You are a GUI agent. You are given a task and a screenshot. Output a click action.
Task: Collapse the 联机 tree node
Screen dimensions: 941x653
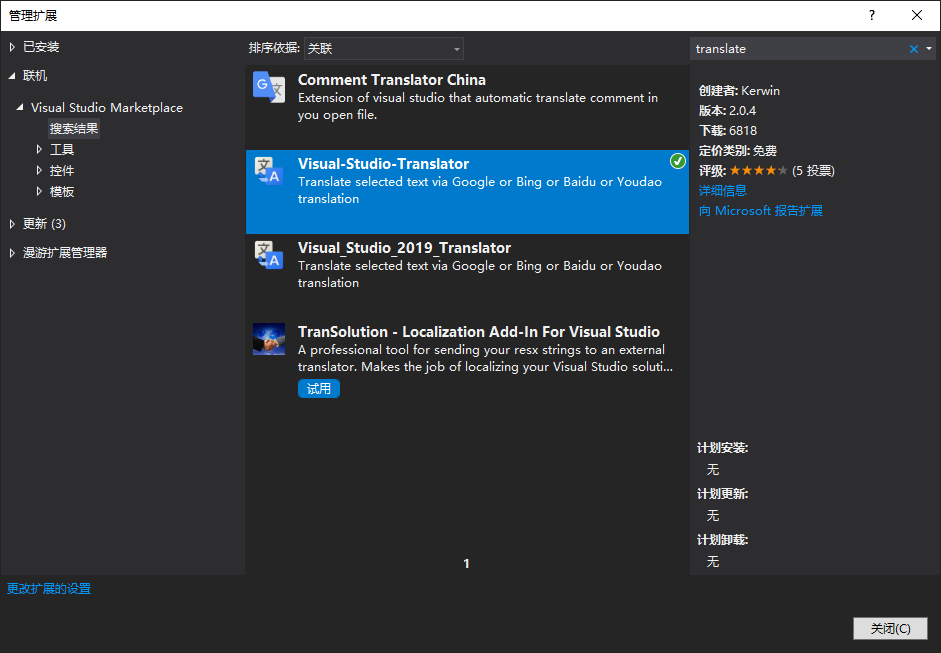point(13,76)
